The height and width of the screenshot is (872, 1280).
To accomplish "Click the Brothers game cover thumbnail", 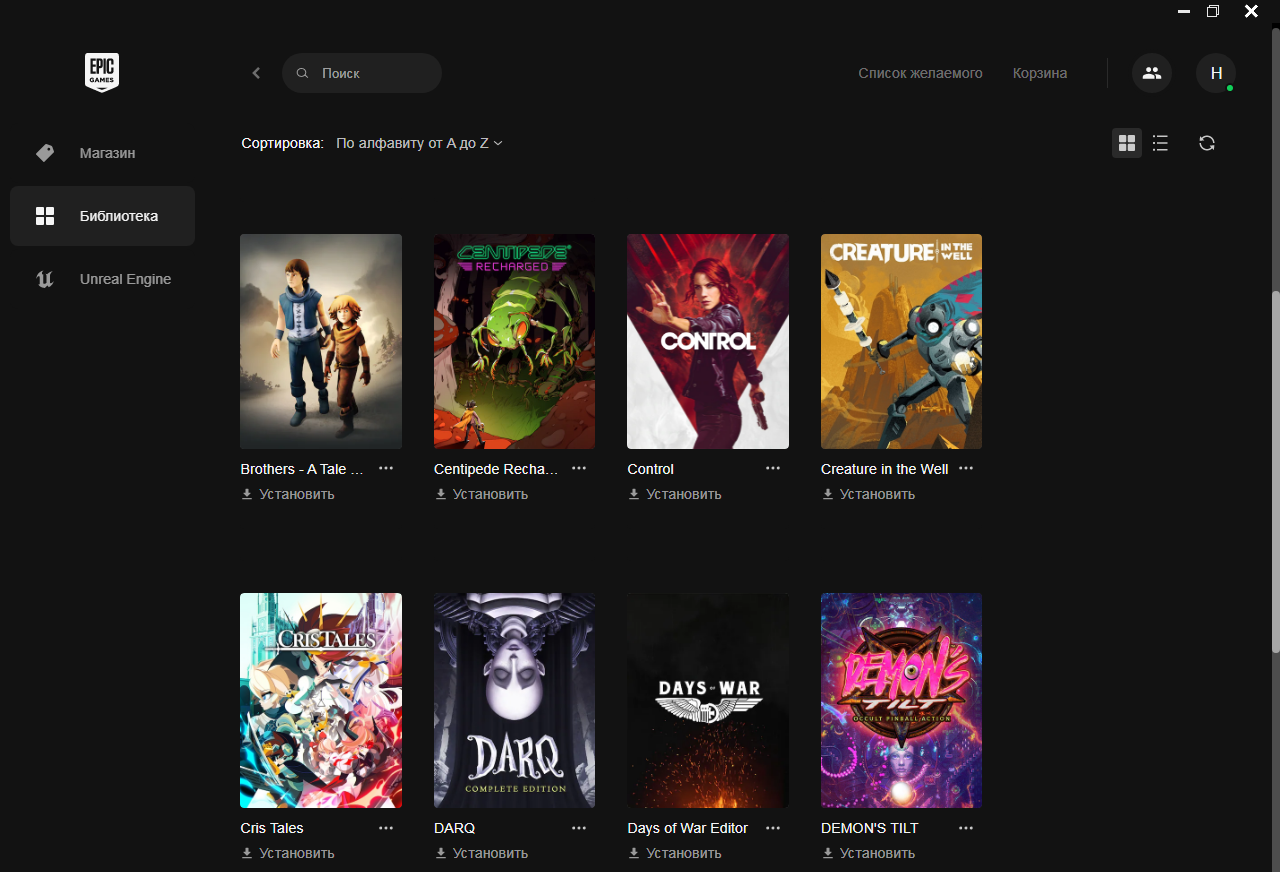I will point(321,341).
